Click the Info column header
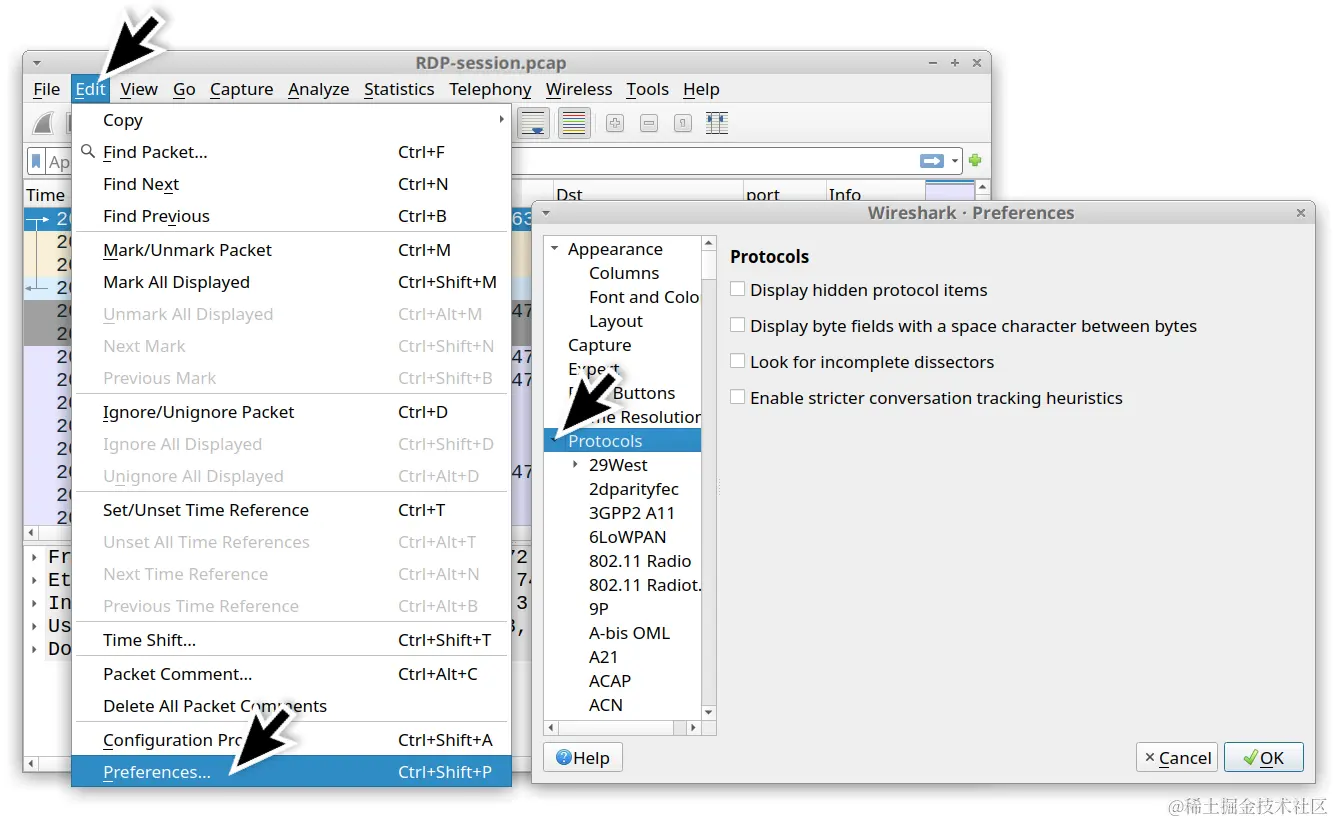1334x823 pixels. [875, 195]
